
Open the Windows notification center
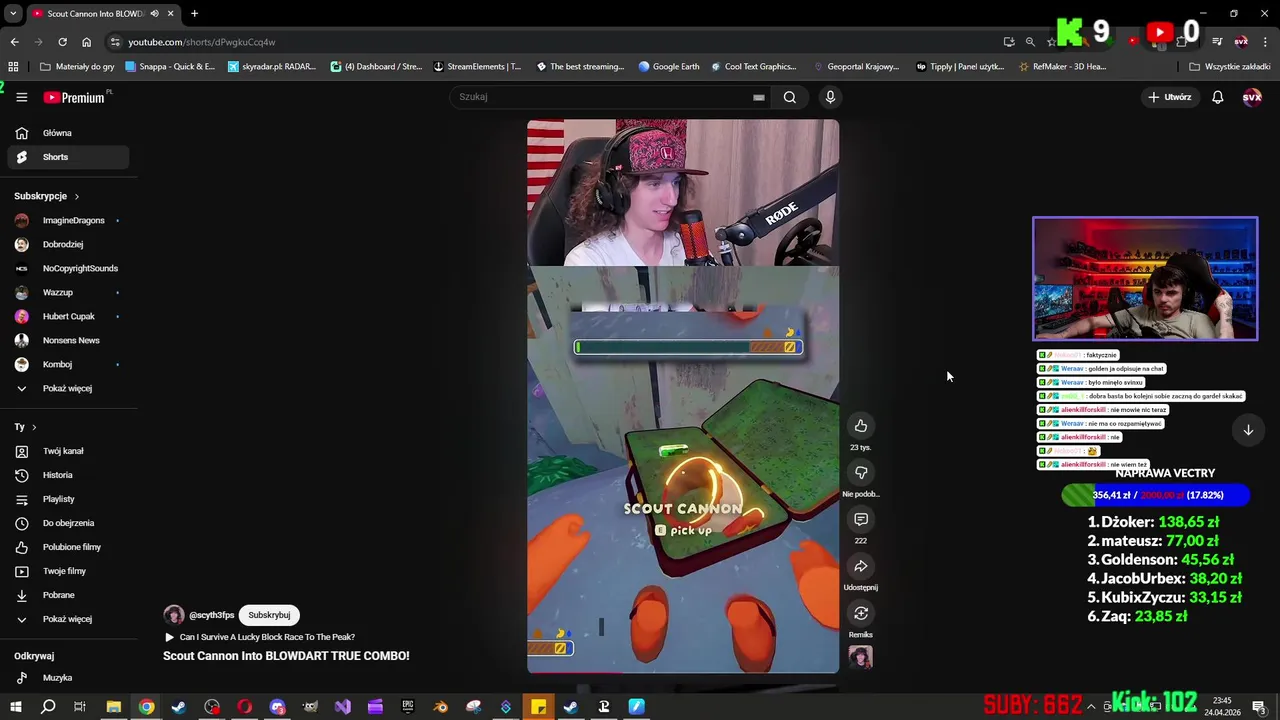pyautogui.click(x=1259, y=707)
